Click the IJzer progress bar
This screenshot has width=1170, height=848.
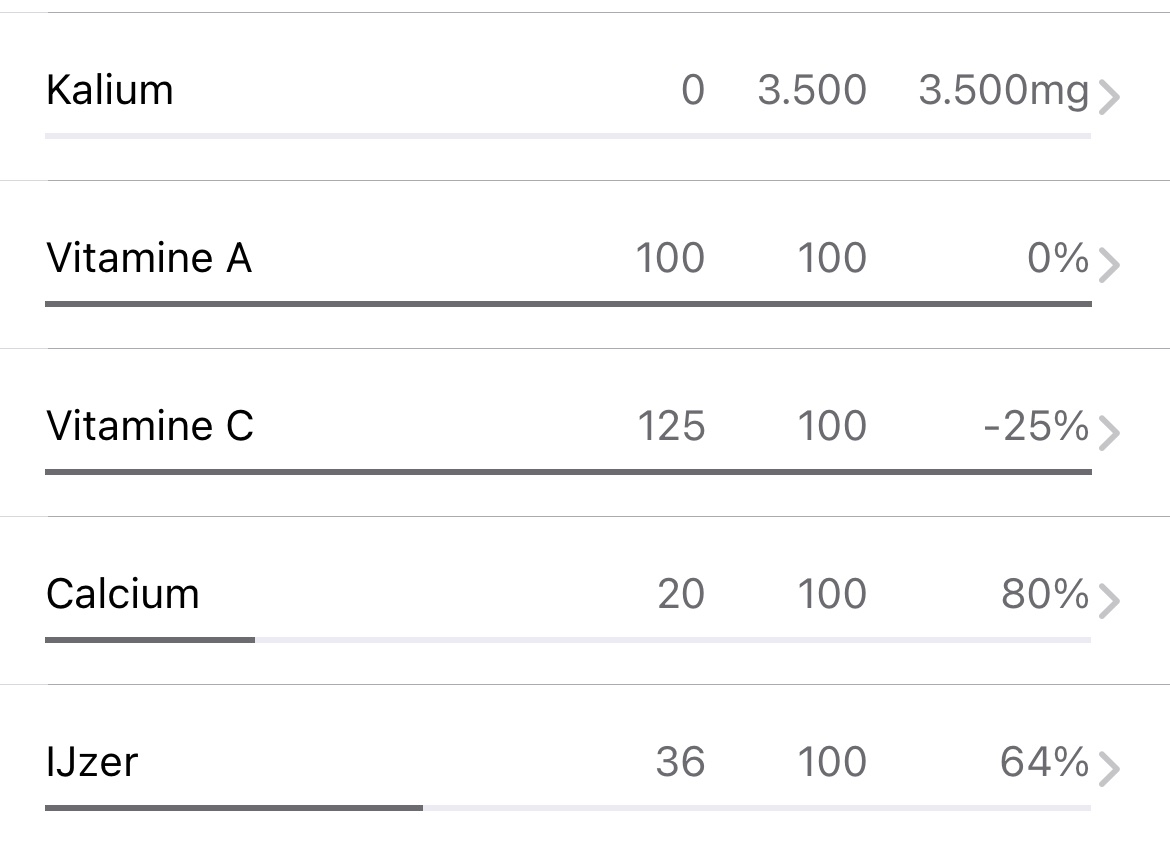point(567,807)
